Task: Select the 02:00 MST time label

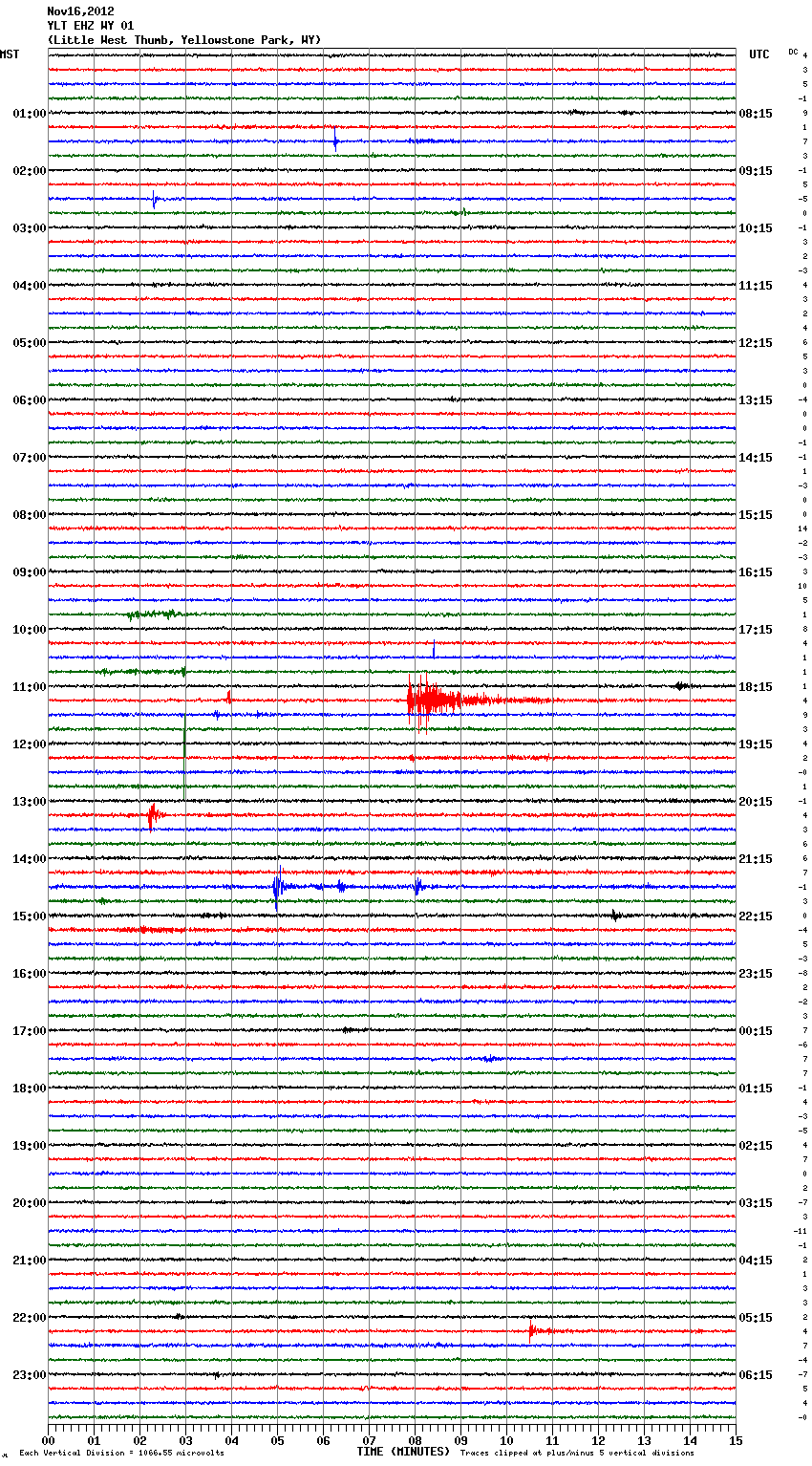Action: point(30,171)
